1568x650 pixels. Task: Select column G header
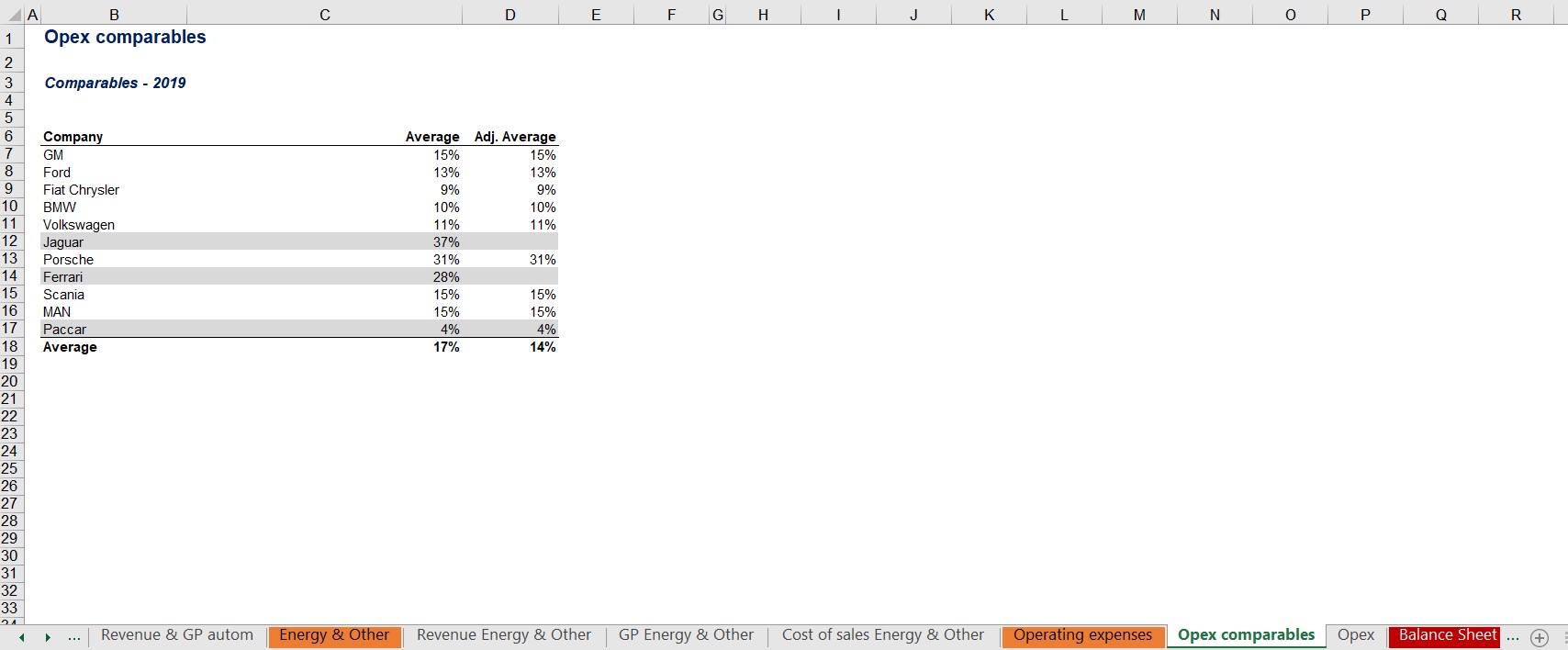[718, 15]
